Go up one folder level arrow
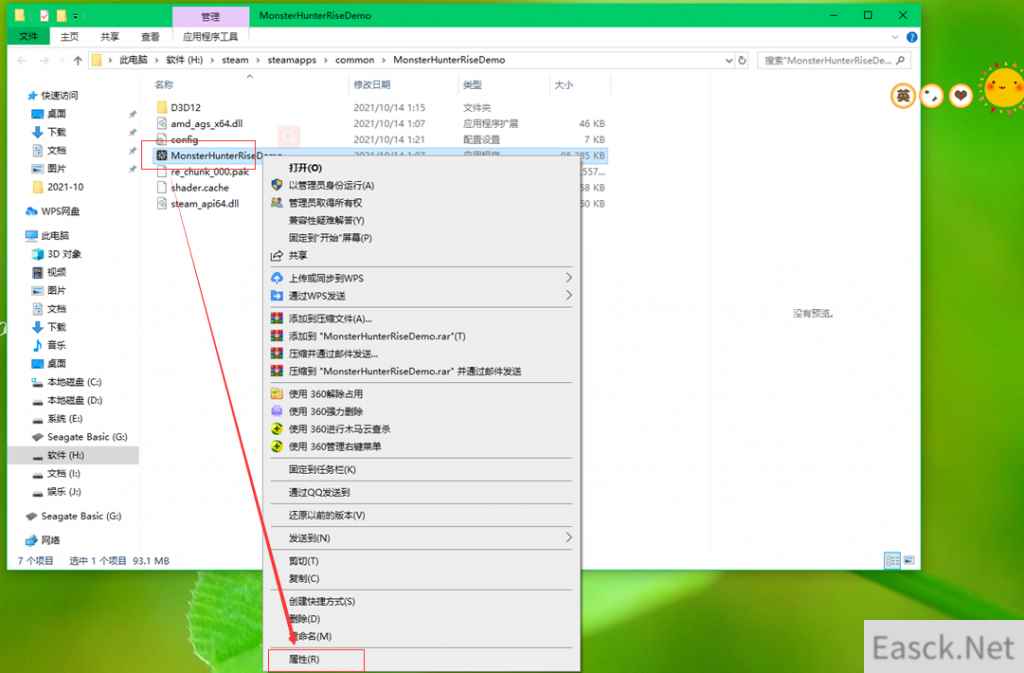Image resolution: width=1024 pixels, height=673 pixels. (x=78, y=60)
